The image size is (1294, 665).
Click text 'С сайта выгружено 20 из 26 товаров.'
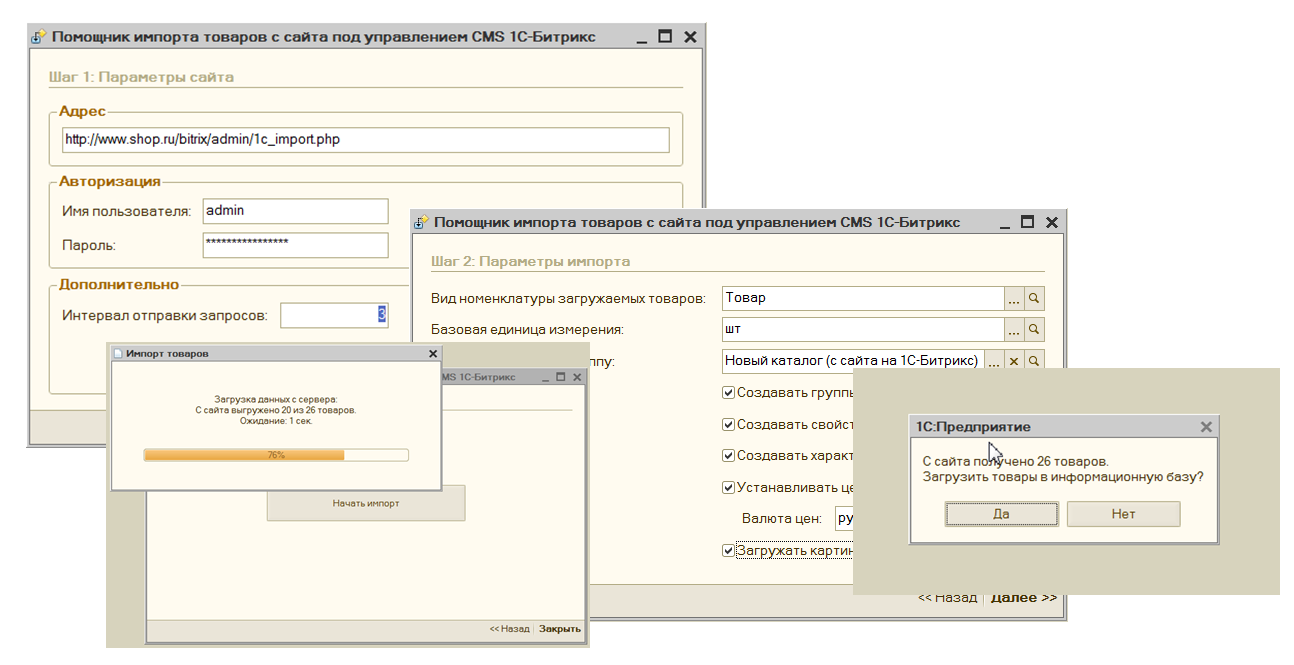[x=276, y=410]
